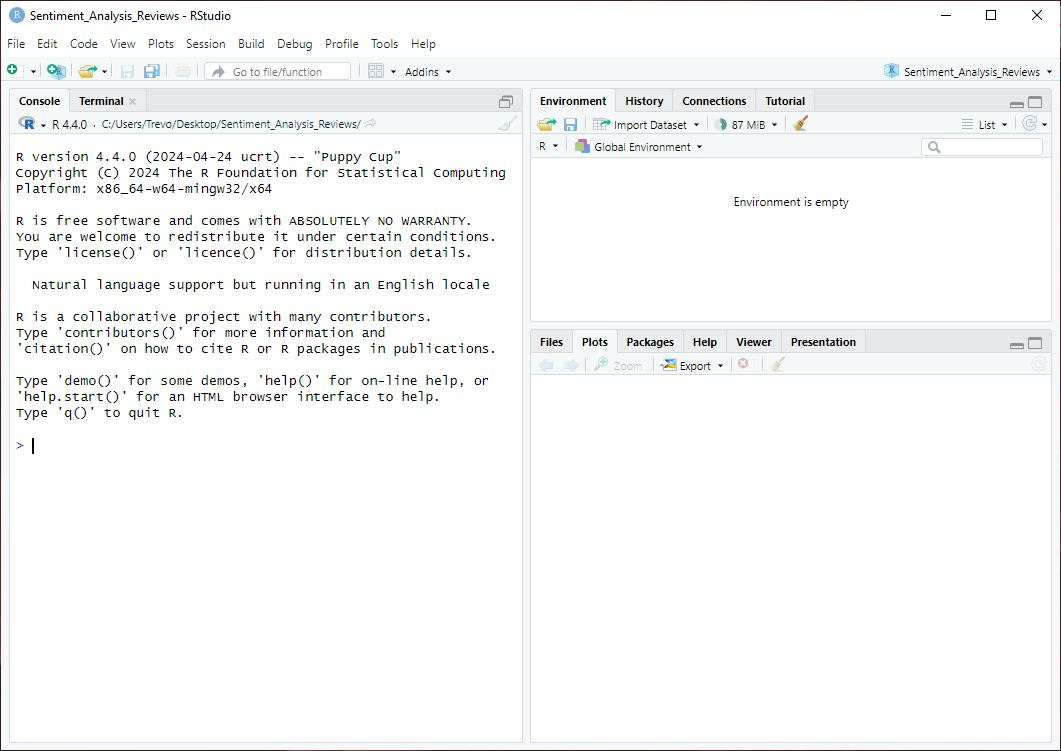Switch to the Environment tab

(573, 101)
